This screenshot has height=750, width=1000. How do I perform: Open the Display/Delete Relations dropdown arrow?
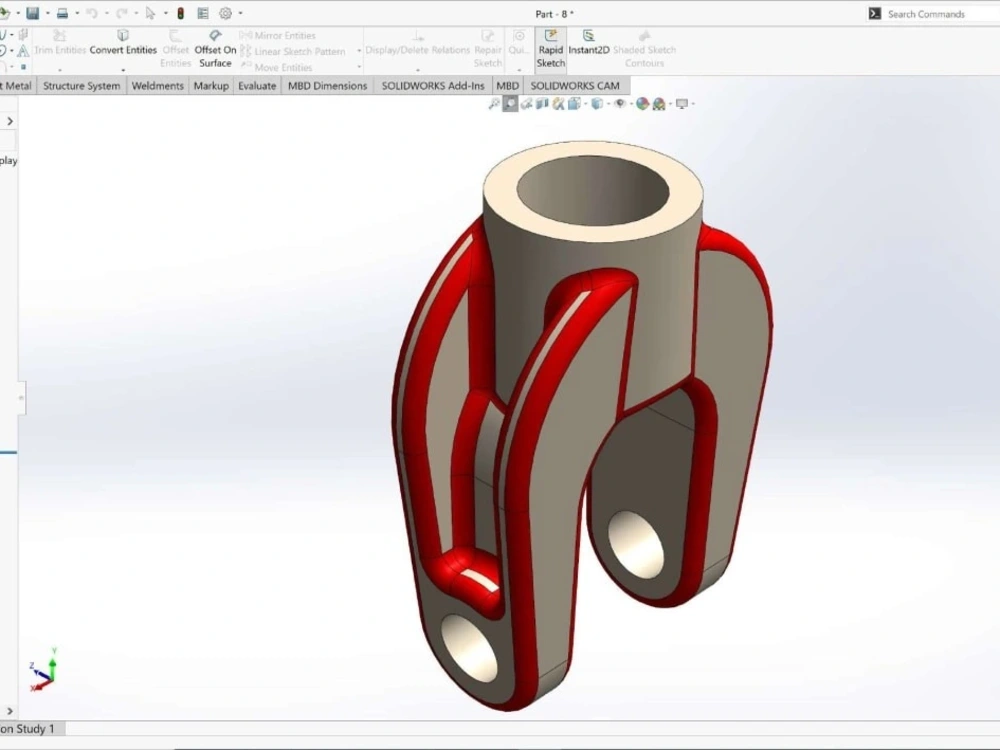(418, 70)
